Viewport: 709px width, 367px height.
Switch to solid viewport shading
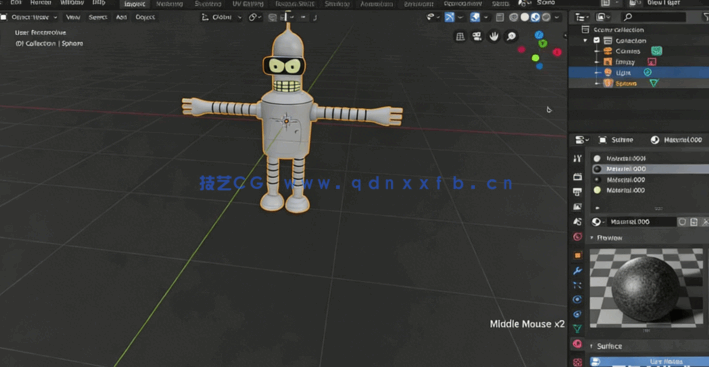[525, 17]
